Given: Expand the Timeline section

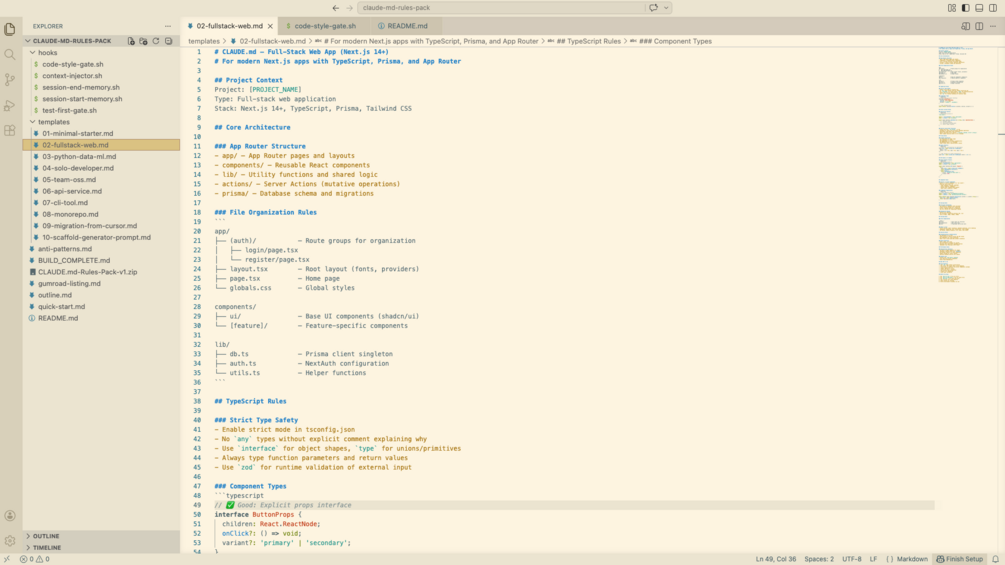Looking at the screenshot, I should click(47, 548).
